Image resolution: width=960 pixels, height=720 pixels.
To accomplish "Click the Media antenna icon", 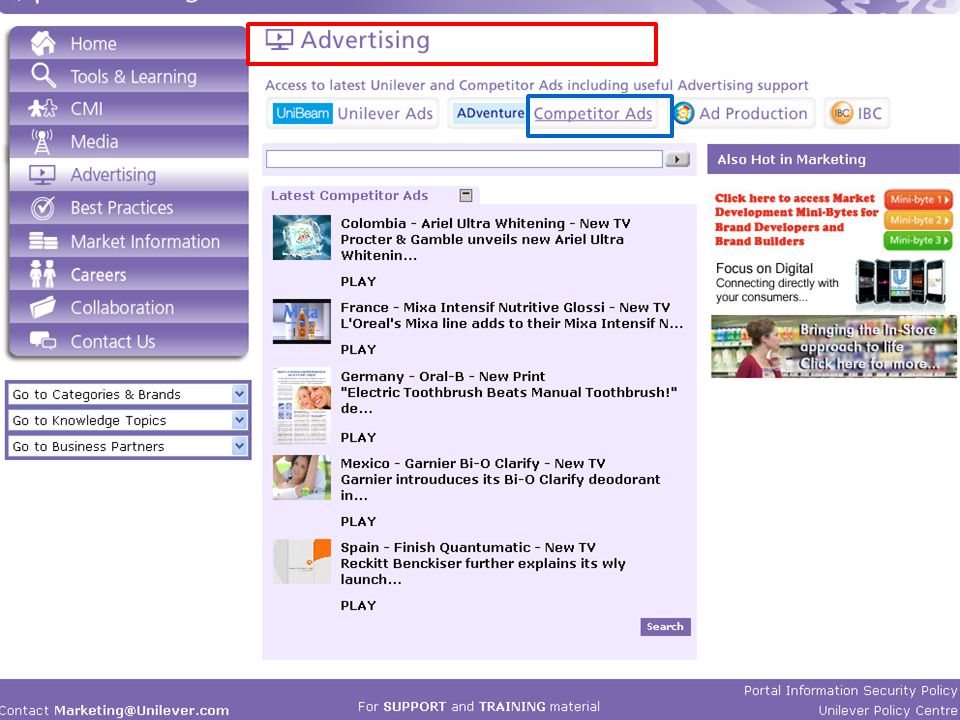I will (42, 141).
